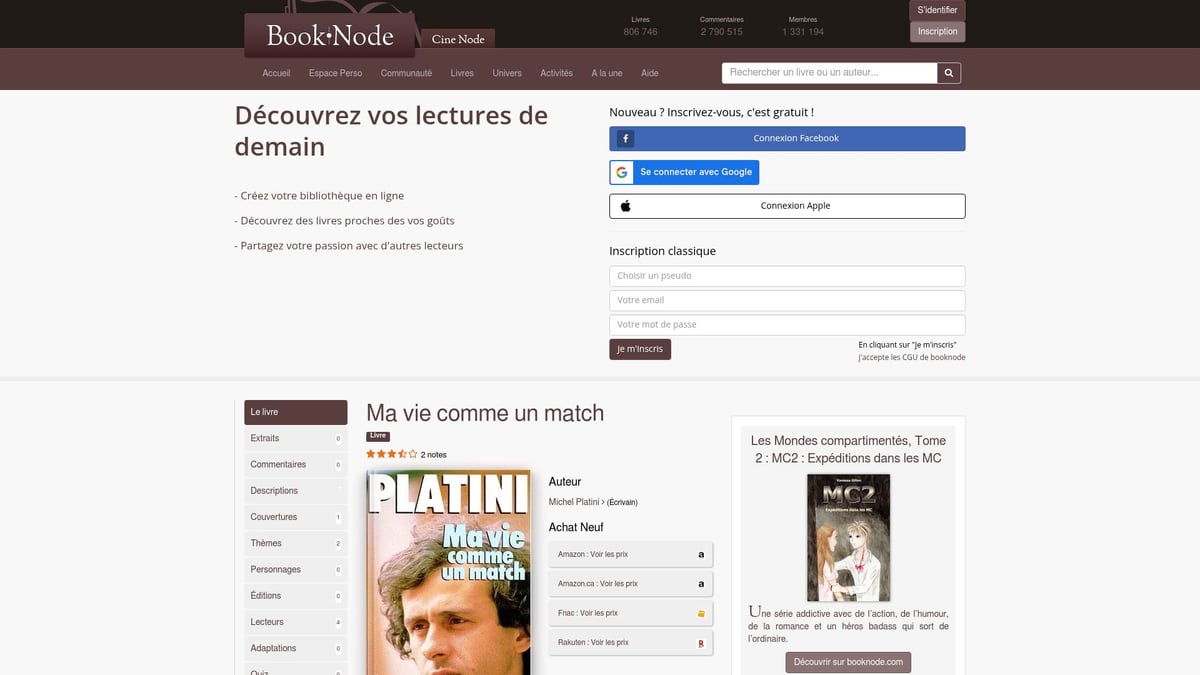Click the Connexion Apple button
This screenshot has width=1200, height=675.
tap(787, 206)
